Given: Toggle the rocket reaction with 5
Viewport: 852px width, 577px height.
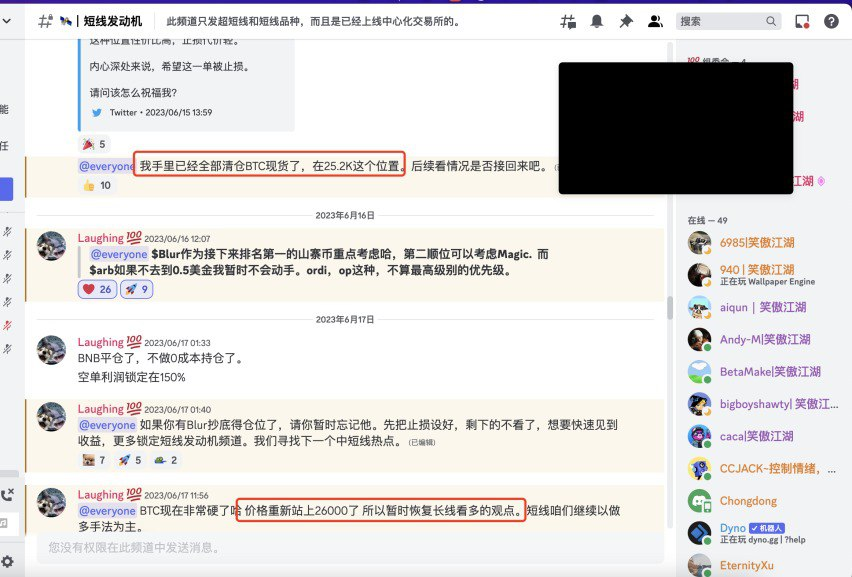Looking at the screenshot, I should [x=130, y=460].
